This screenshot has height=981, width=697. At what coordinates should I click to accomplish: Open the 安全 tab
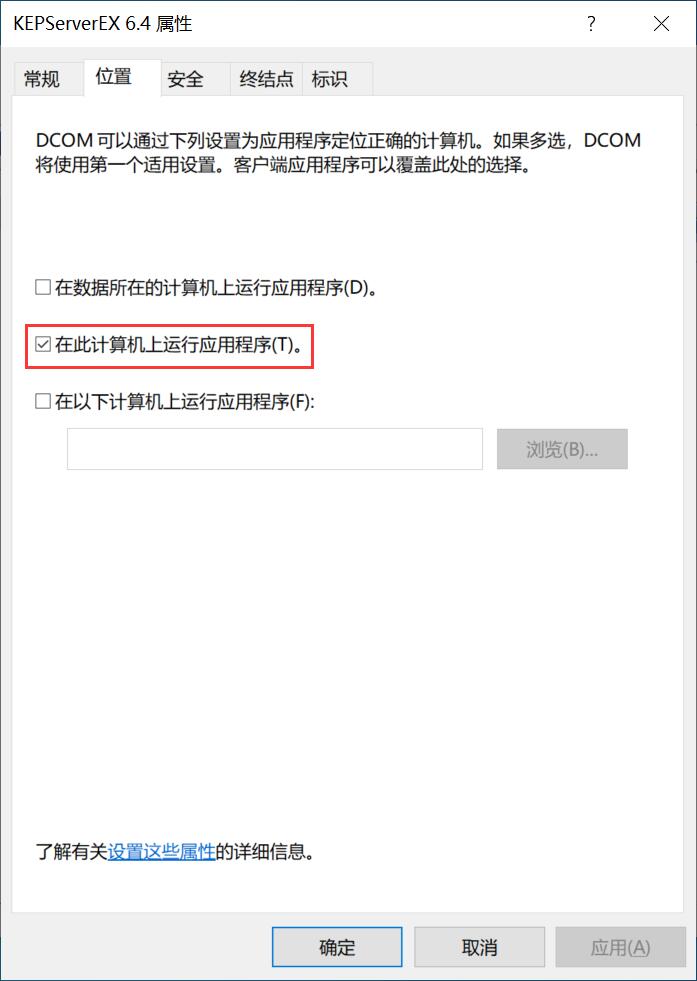(185, 79)
